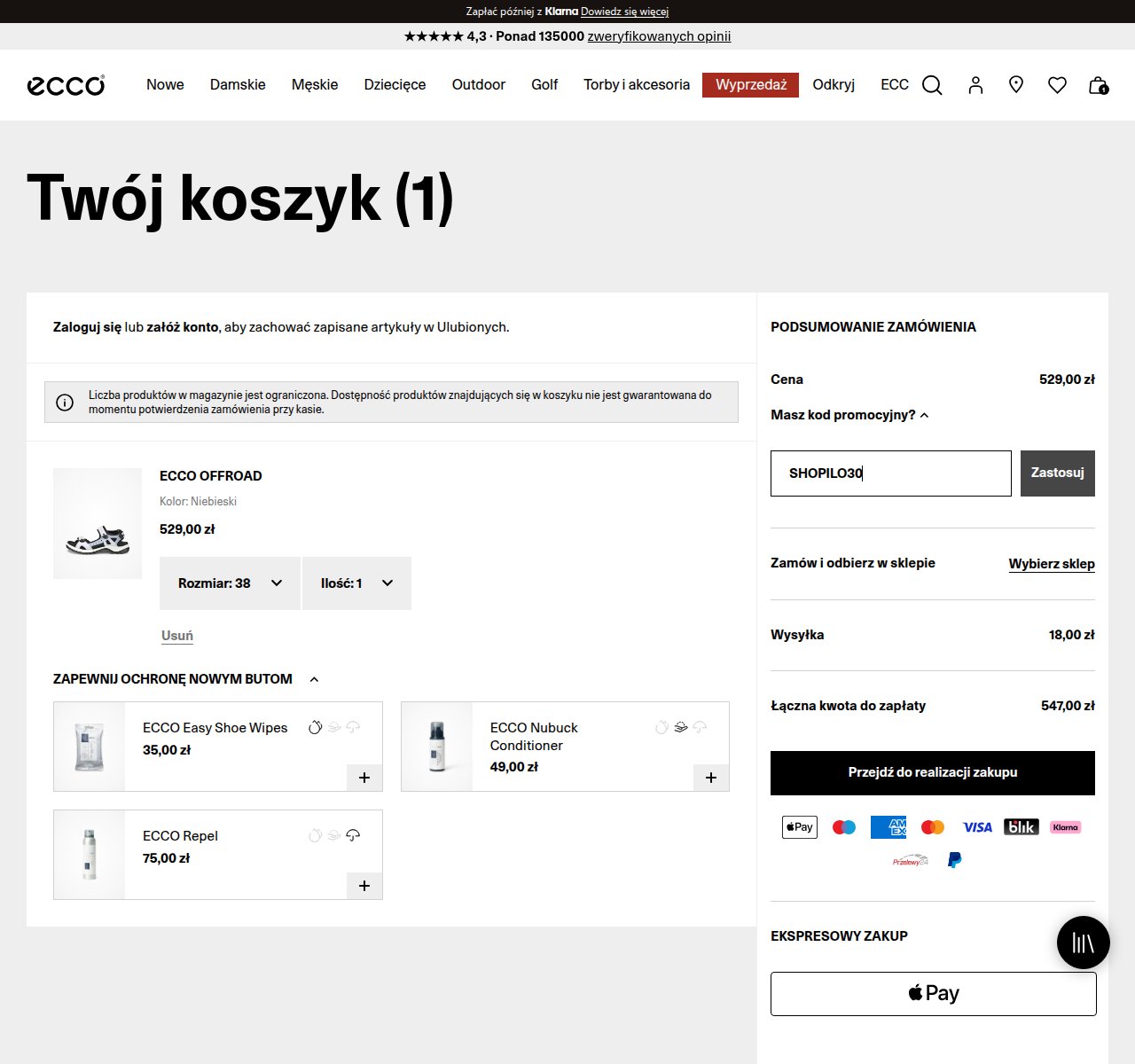Open the ECCO Nubuck Conditioner thumbnail

pos(437,747)
